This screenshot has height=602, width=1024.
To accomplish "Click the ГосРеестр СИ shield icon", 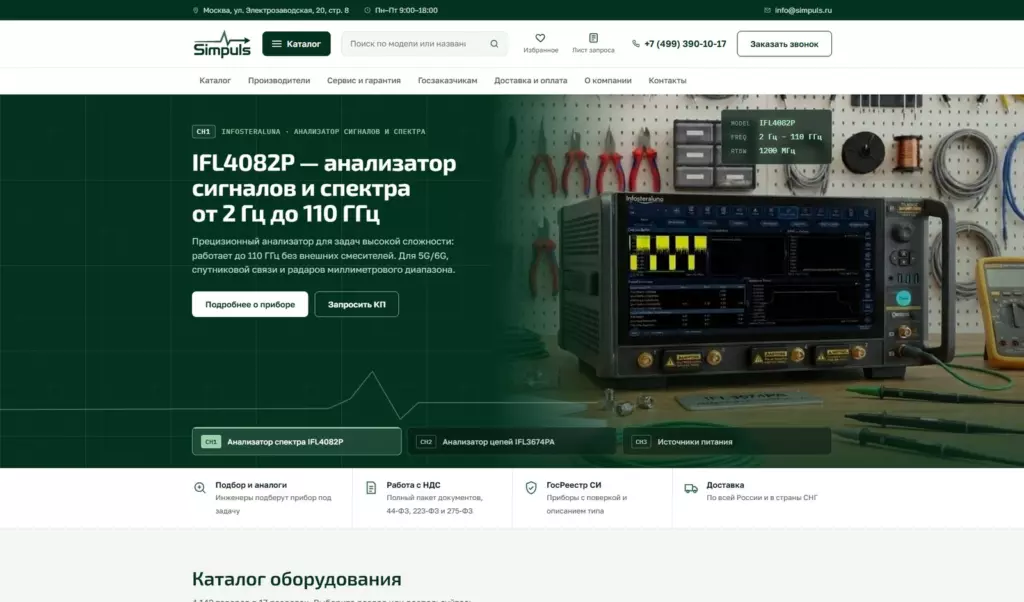I will pos(531,488).
